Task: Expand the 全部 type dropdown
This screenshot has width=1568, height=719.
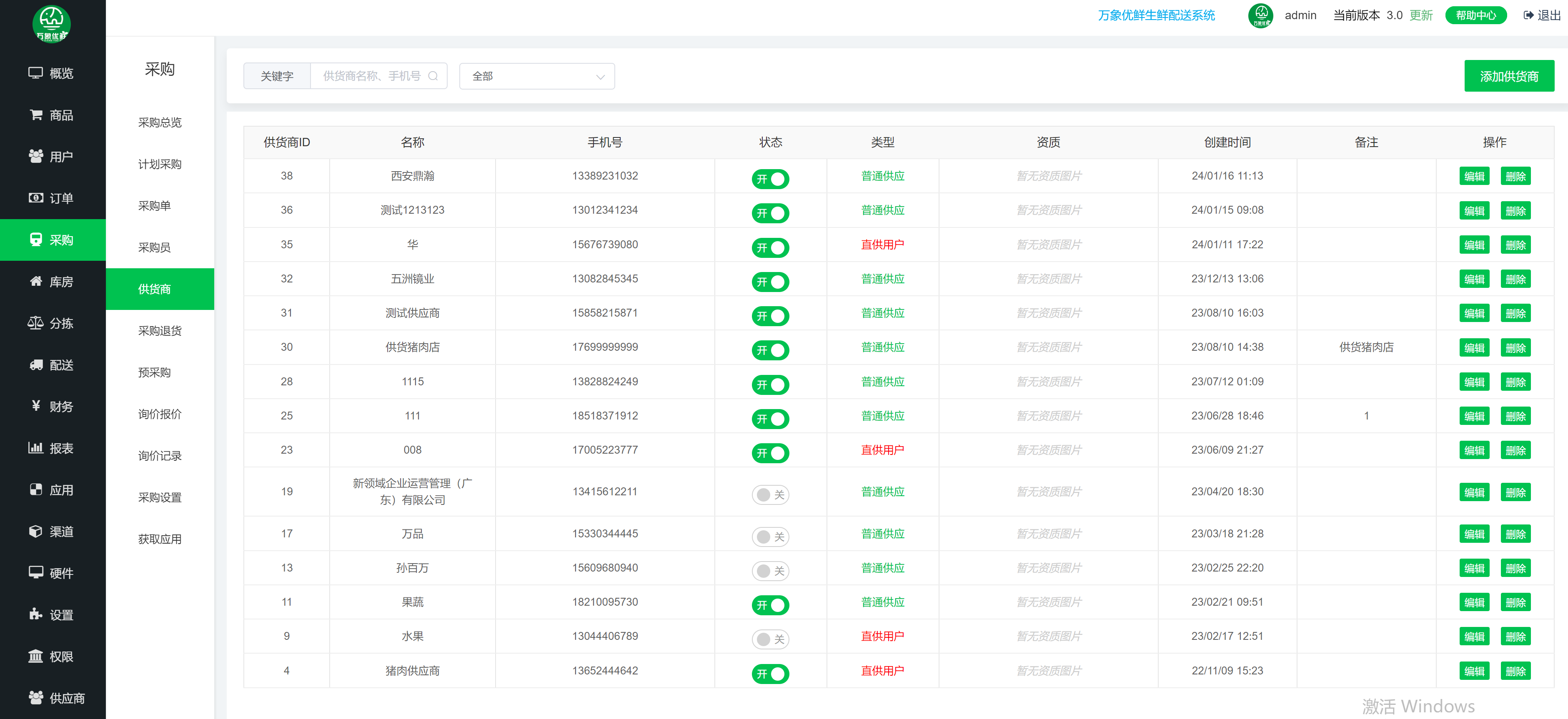Action: [536, 76]
